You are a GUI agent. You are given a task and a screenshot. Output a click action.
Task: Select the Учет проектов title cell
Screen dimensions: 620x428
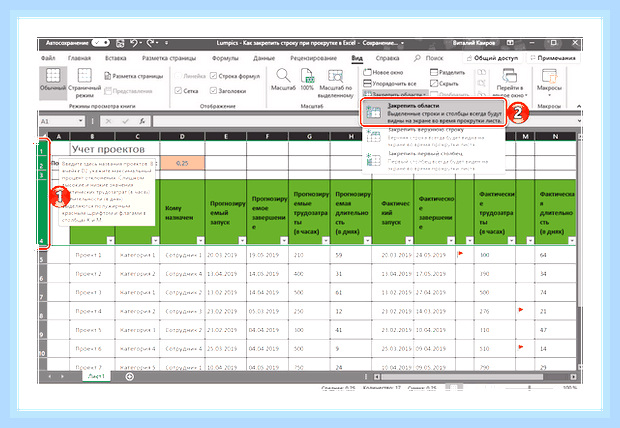click(115, 149)
